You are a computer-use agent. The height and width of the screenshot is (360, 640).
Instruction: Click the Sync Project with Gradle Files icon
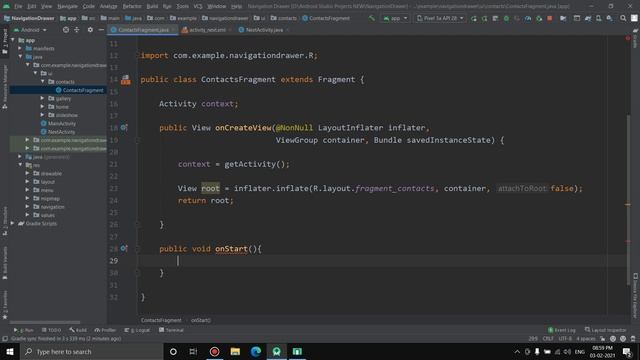point(588,18)
